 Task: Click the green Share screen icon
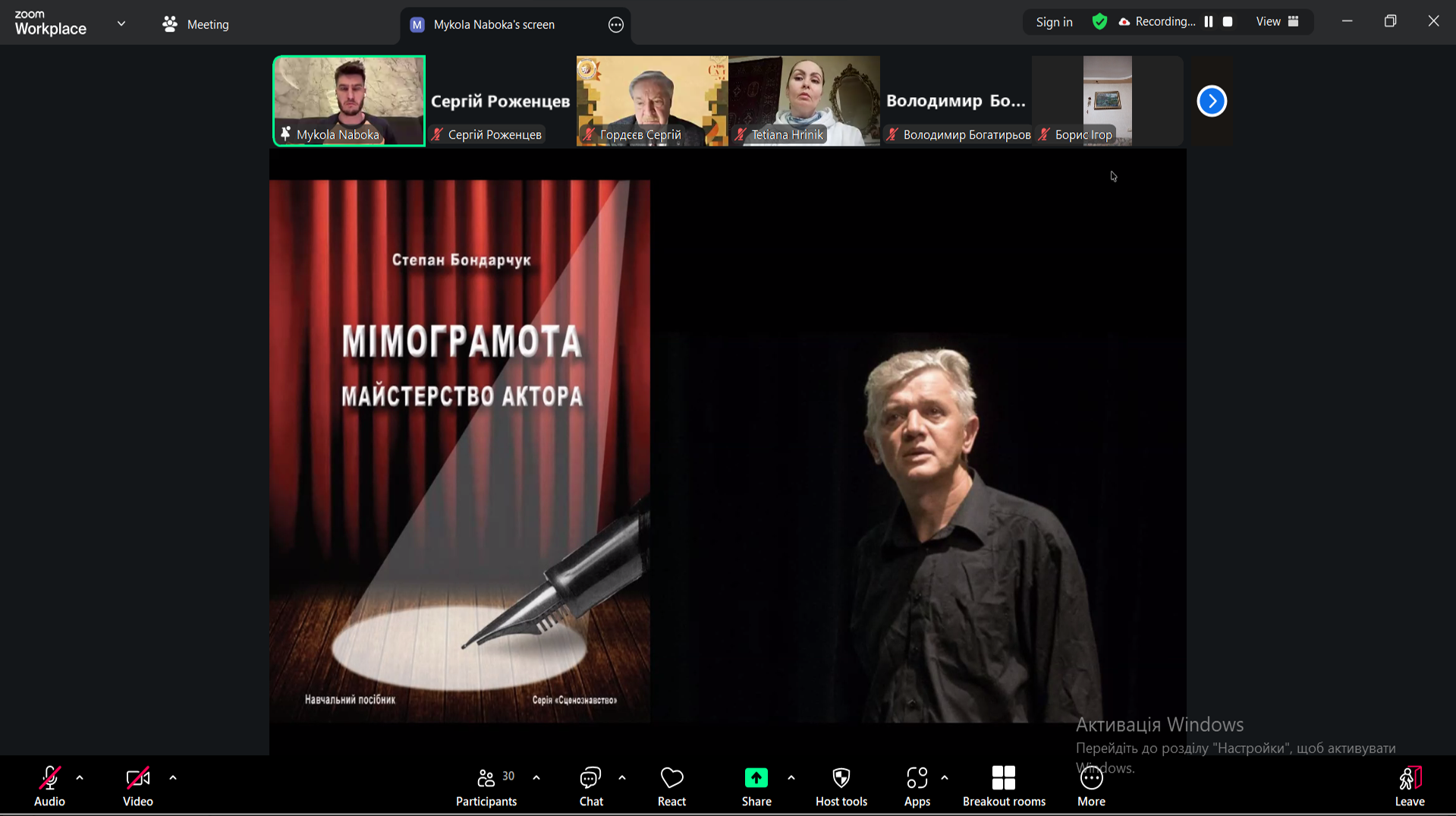click(x=756, y=778)
